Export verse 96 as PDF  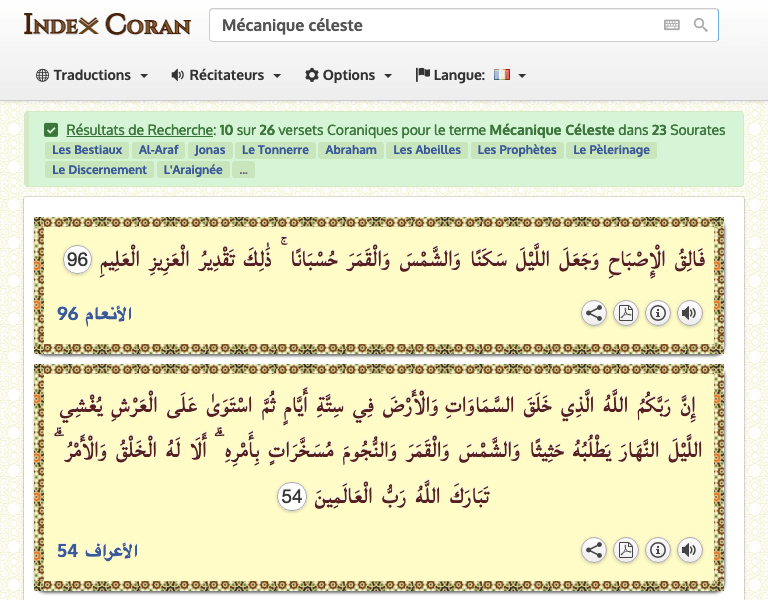626,313
